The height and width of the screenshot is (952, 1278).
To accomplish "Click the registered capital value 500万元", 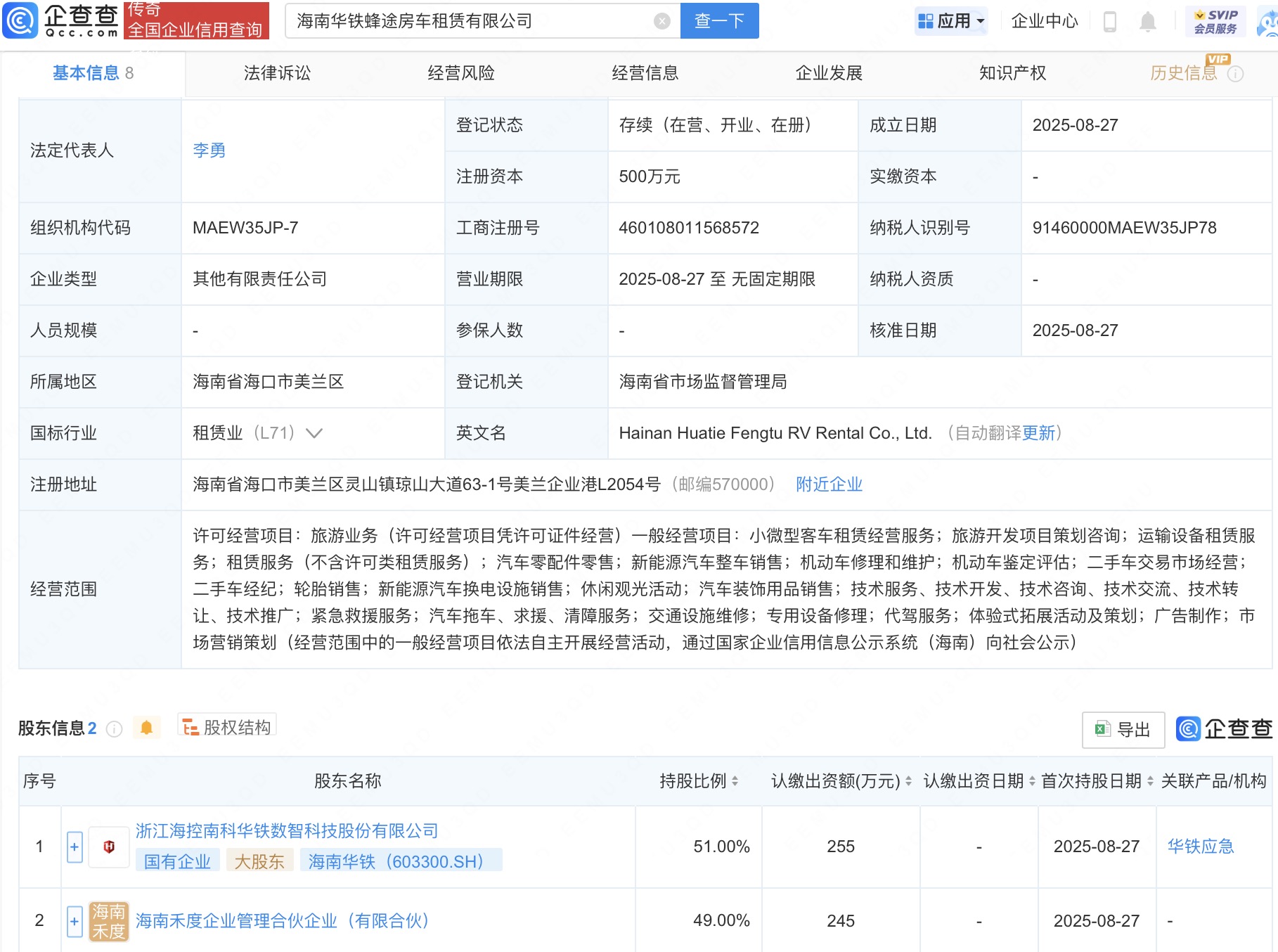I will click(650, 176).
